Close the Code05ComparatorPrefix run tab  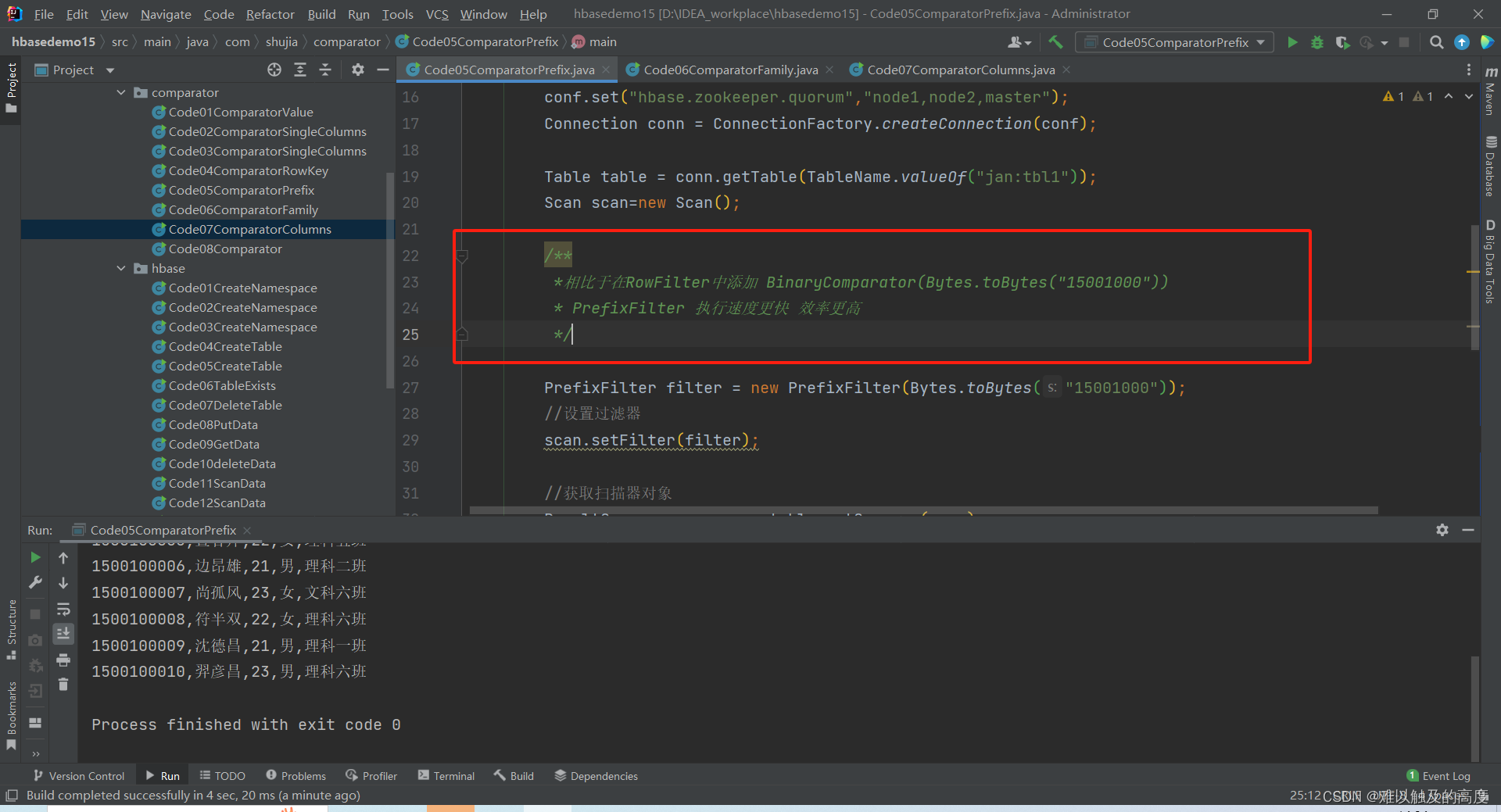pos(247,530)
